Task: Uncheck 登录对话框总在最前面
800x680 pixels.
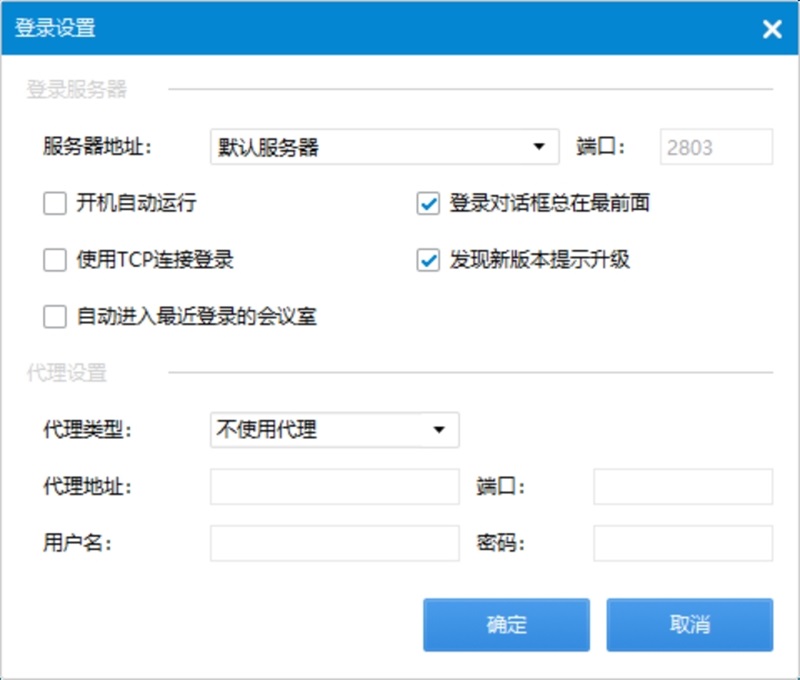Action: pos(428,203)
